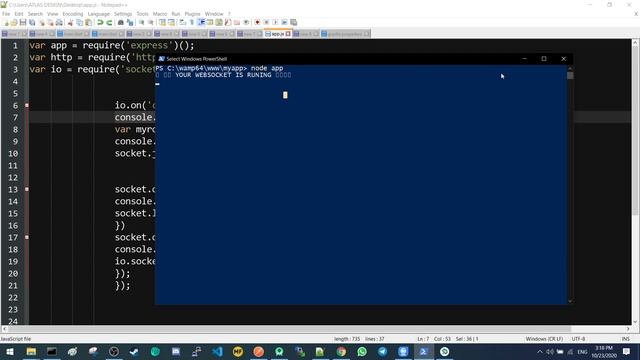Select the app.js document tab
640x360 pixels.
pyautogui.click(x=278, y=34)
